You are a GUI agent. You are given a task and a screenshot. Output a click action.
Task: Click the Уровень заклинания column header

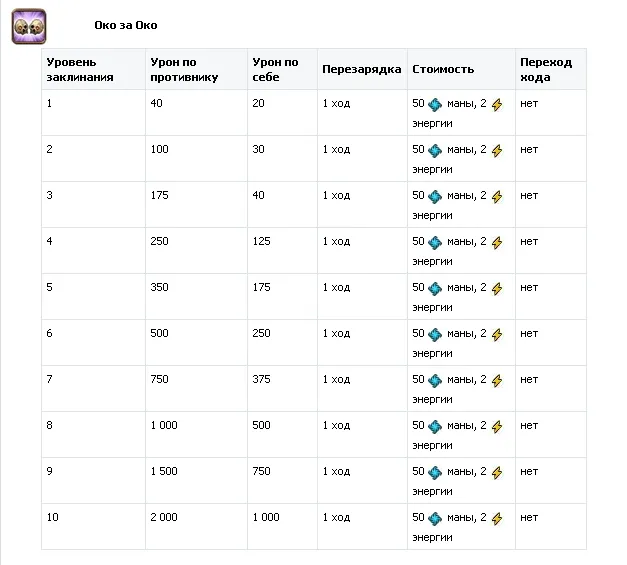tap(79, 69)
